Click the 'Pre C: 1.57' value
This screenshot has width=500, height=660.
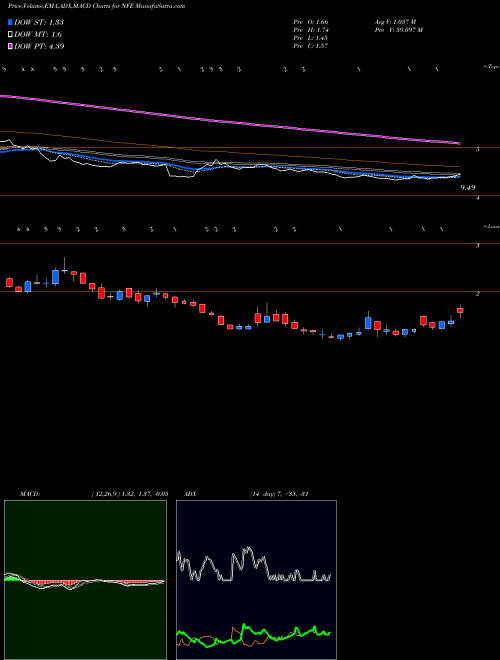coord(311,46)
